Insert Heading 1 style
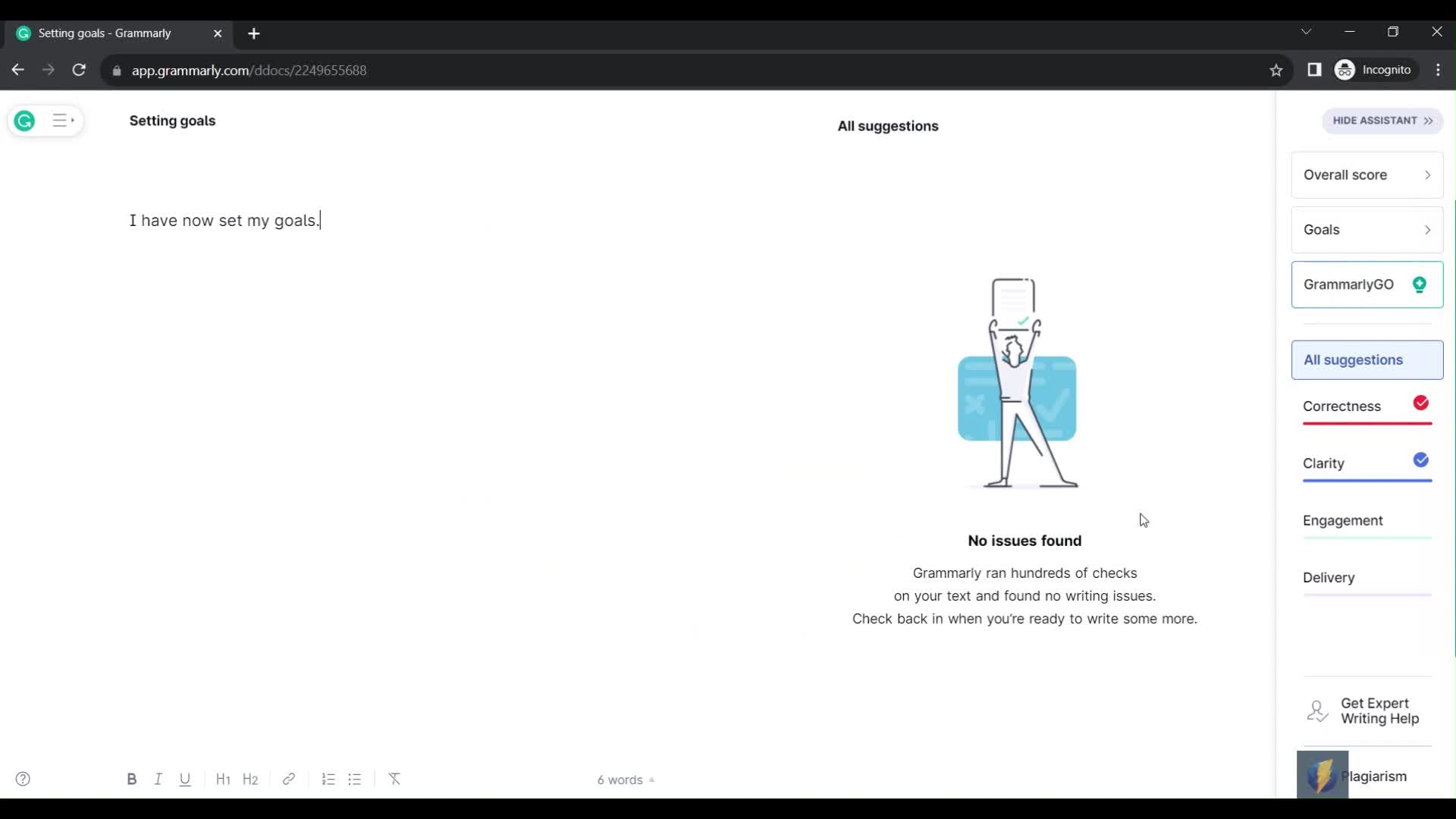1456x819 pixels. pyautogui.click(x=222, y=779)
